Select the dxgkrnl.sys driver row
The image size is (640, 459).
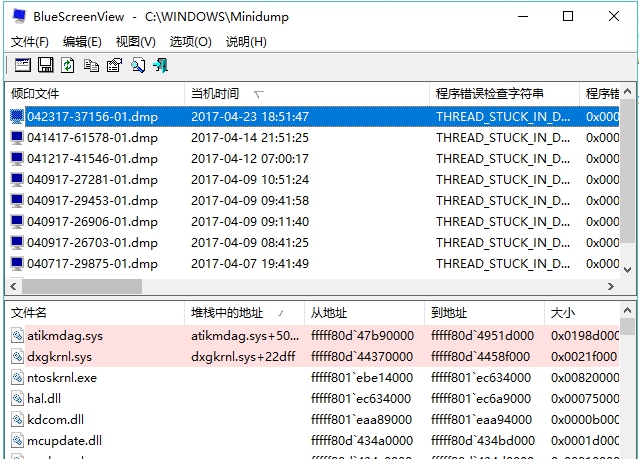[312, 357]
